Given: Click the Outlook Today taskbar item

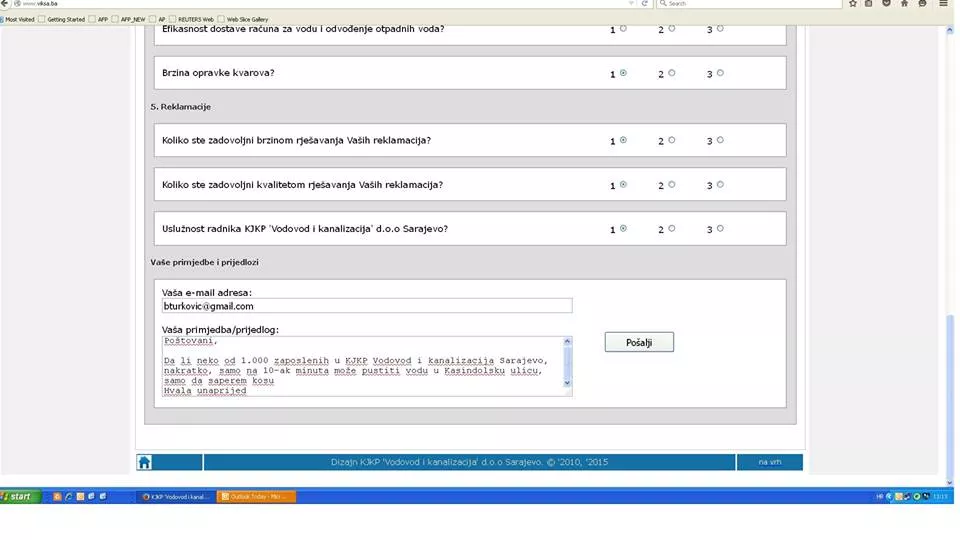Looking at the screenshot, I should [257, 496].
